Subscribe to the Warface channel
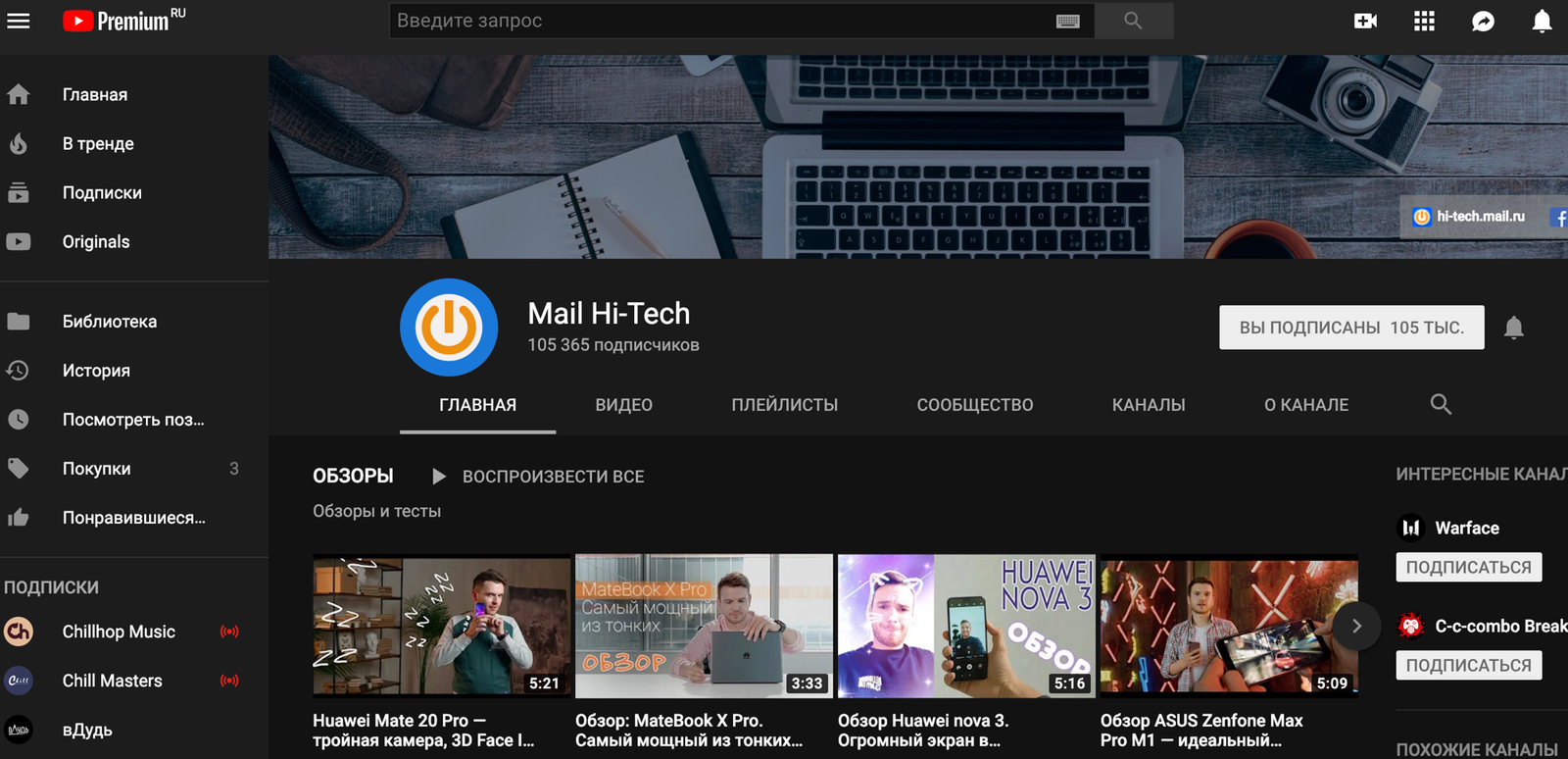Image resolution: width=1568 pixels, height=759 pixels. point(1468,567)
